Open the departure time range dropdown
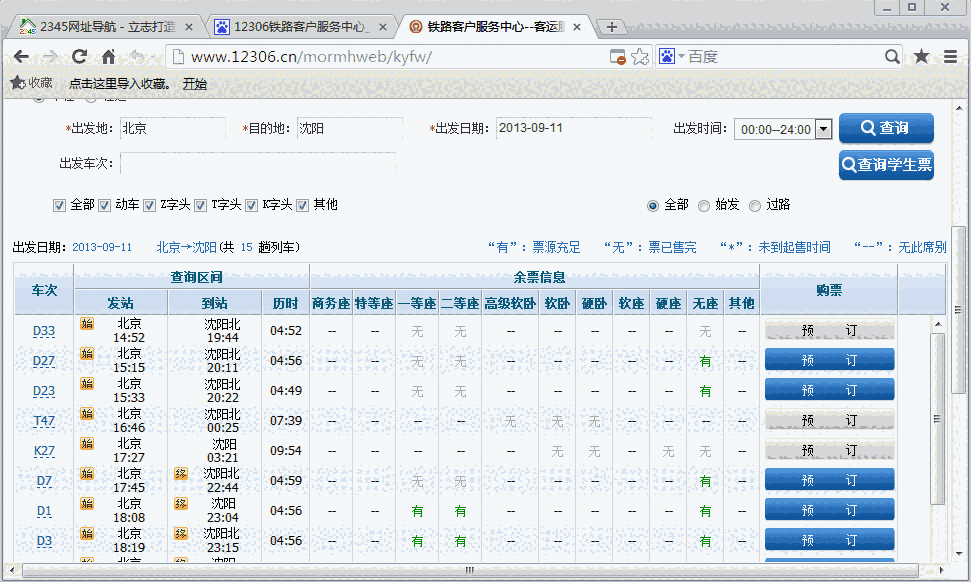Viewport: 971px width, 582px height. (x=823, y=129)
